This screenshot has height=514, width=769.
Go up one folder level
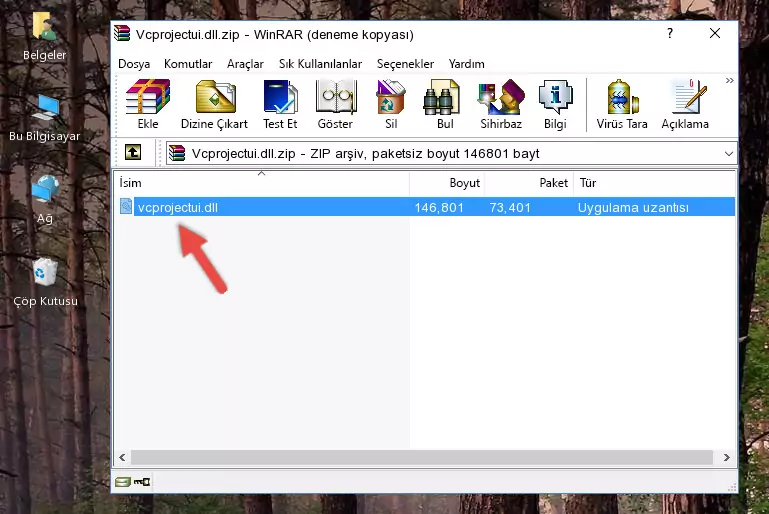(133, 153)
